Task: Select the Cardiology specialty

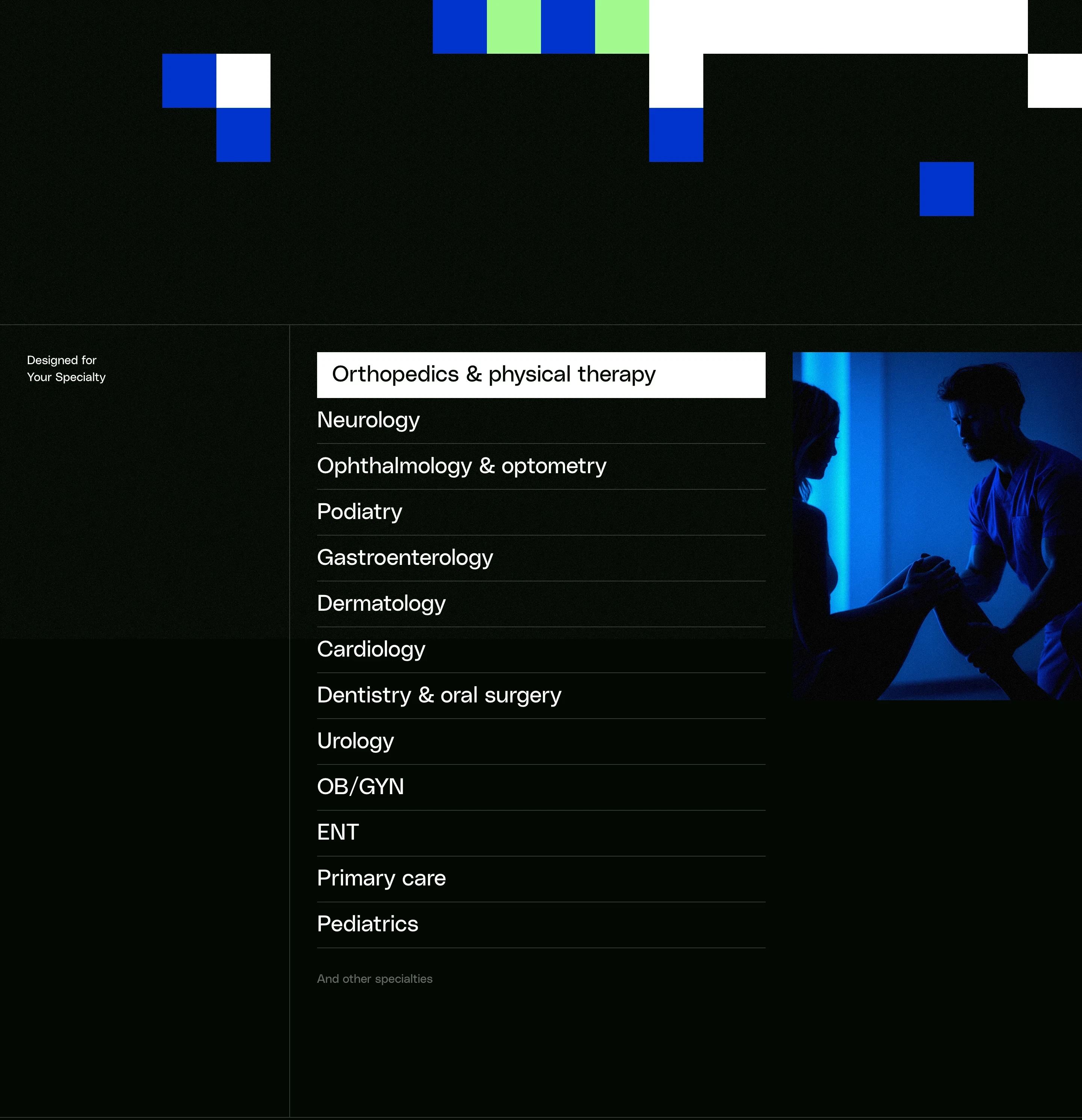Action: coord(371,649)
